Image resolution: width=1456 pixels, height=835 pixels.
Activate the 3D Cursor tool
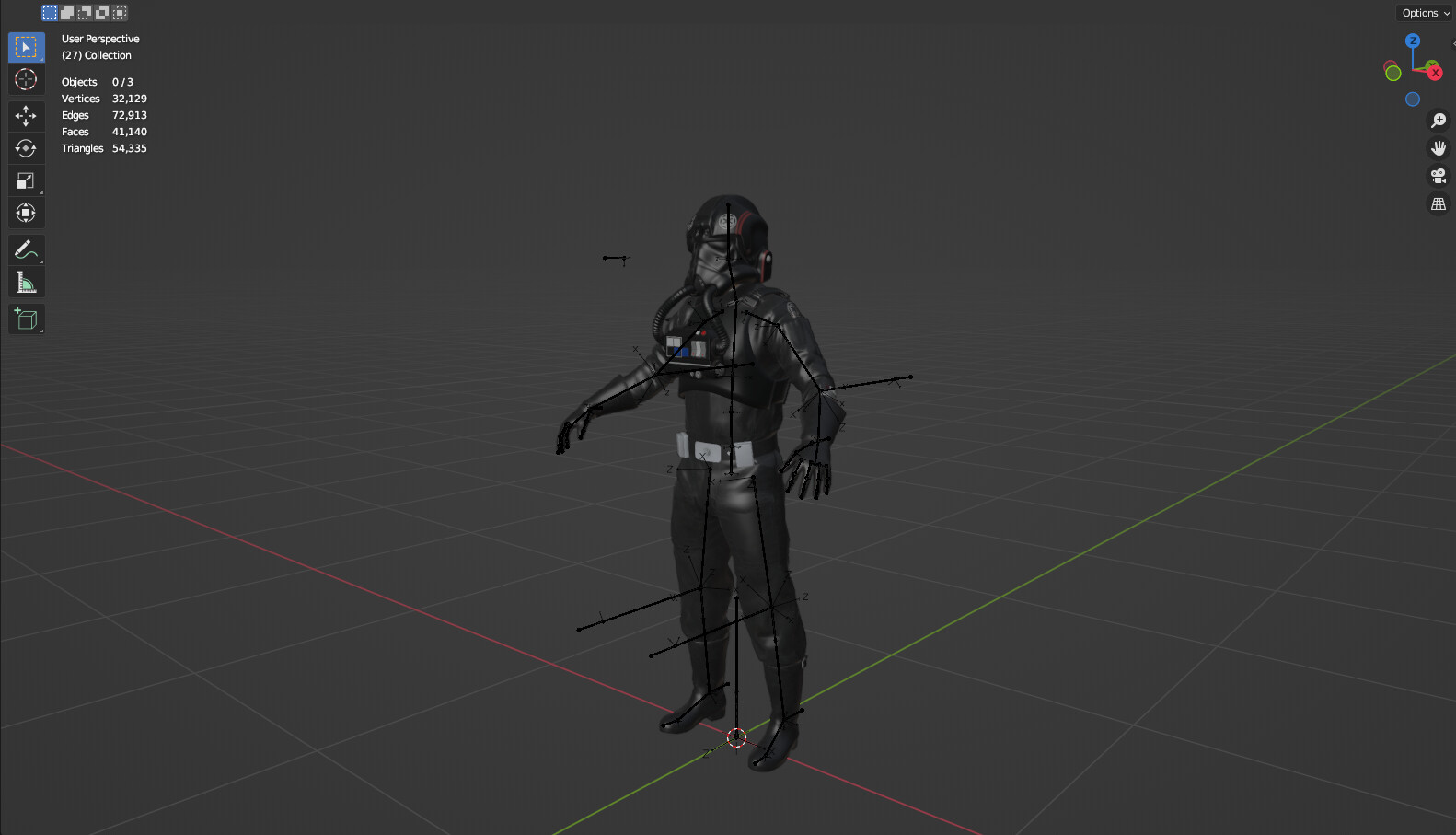(x=26, y=79)
